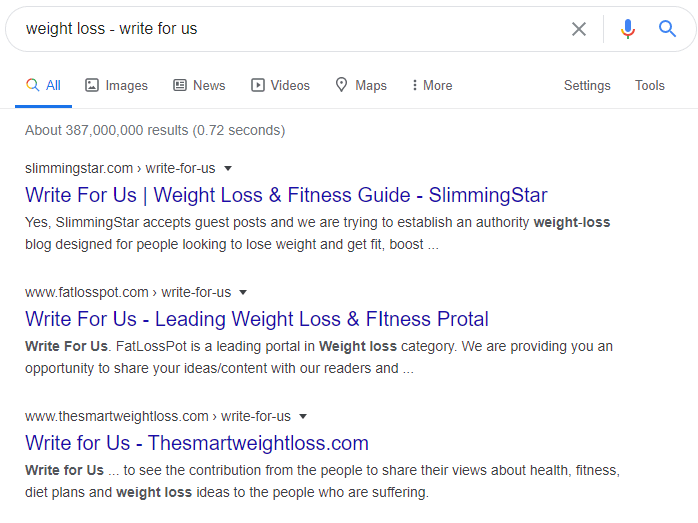Open the SlimmingStar Write For Us result
Screen dimensions: 698x523
pyautogui.click(x=286, y=195)
